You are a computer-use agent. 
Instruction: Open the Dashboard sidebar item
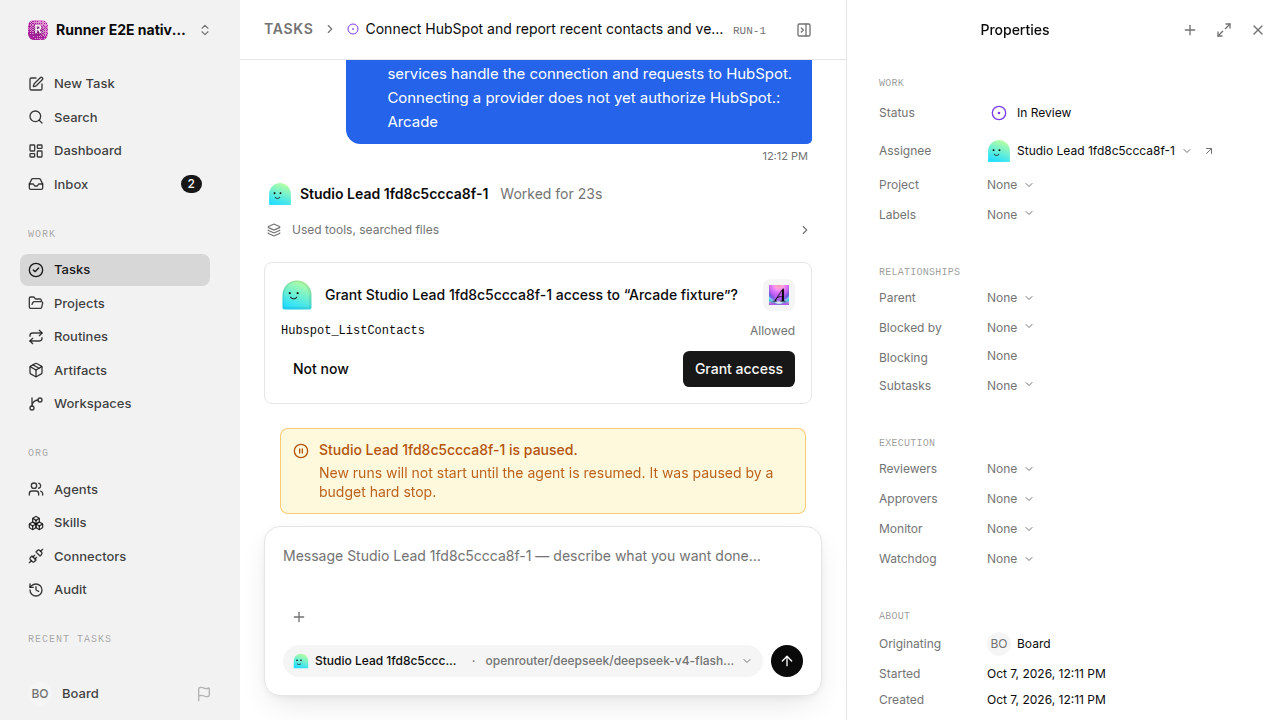115,151
